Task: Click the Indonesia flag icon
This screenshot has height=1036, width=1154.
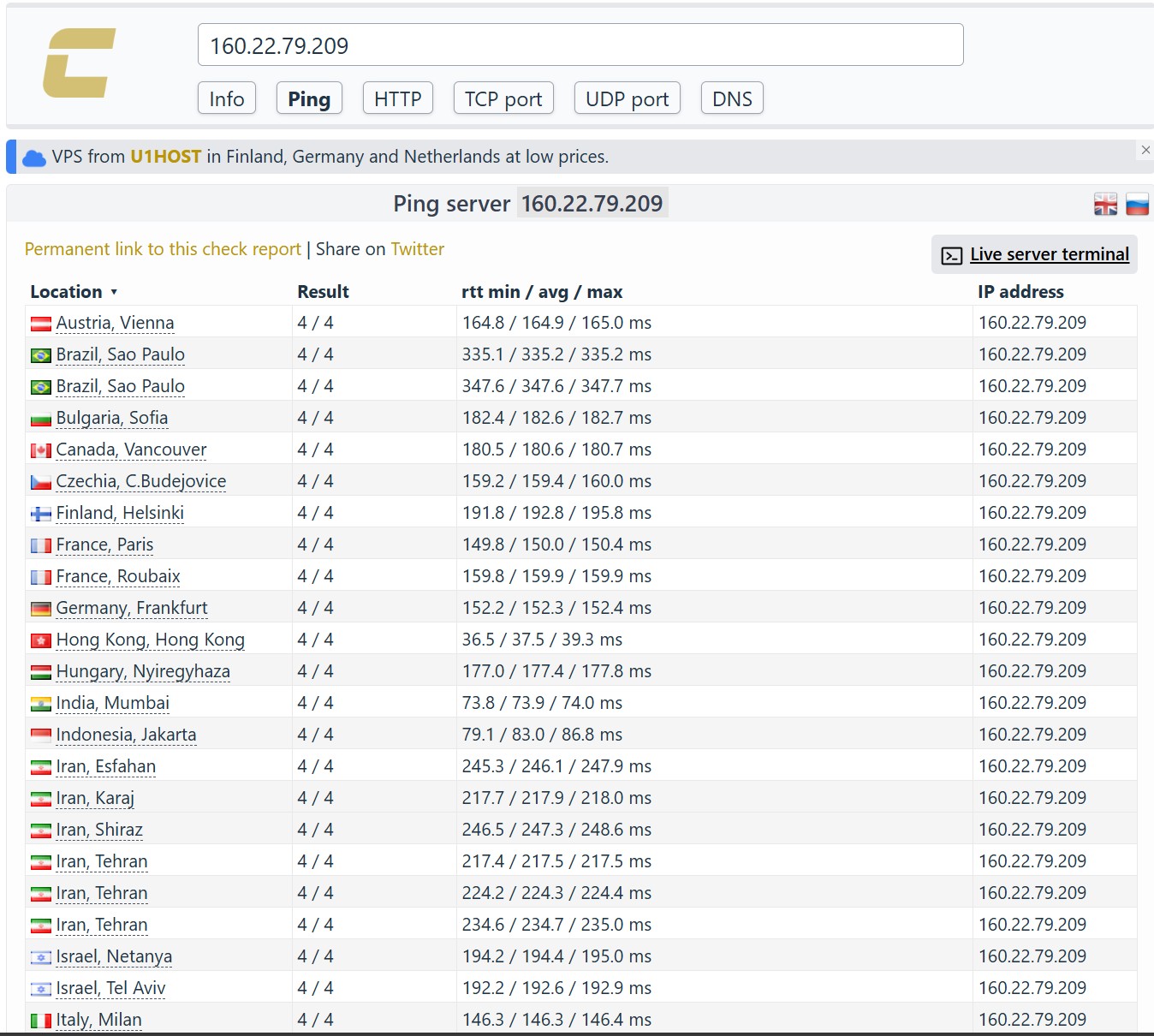Action: (x=41, y=735)
